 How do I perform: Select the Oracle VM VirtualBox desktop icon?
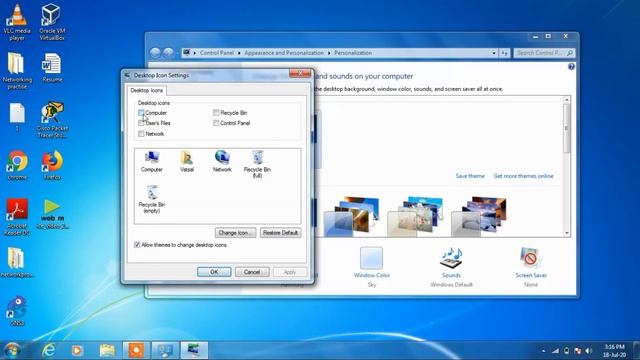pos(52,22)
